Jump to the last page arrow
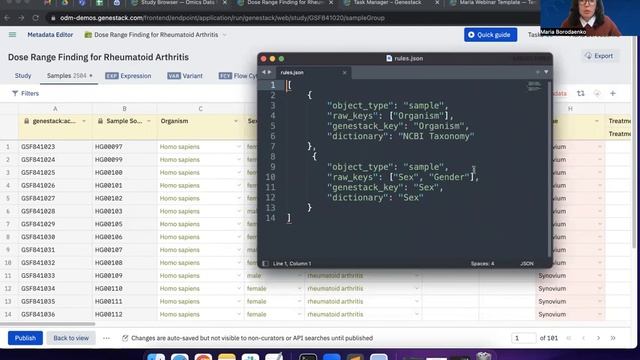Viewport: 640px width, 360px height. [613, 338]
